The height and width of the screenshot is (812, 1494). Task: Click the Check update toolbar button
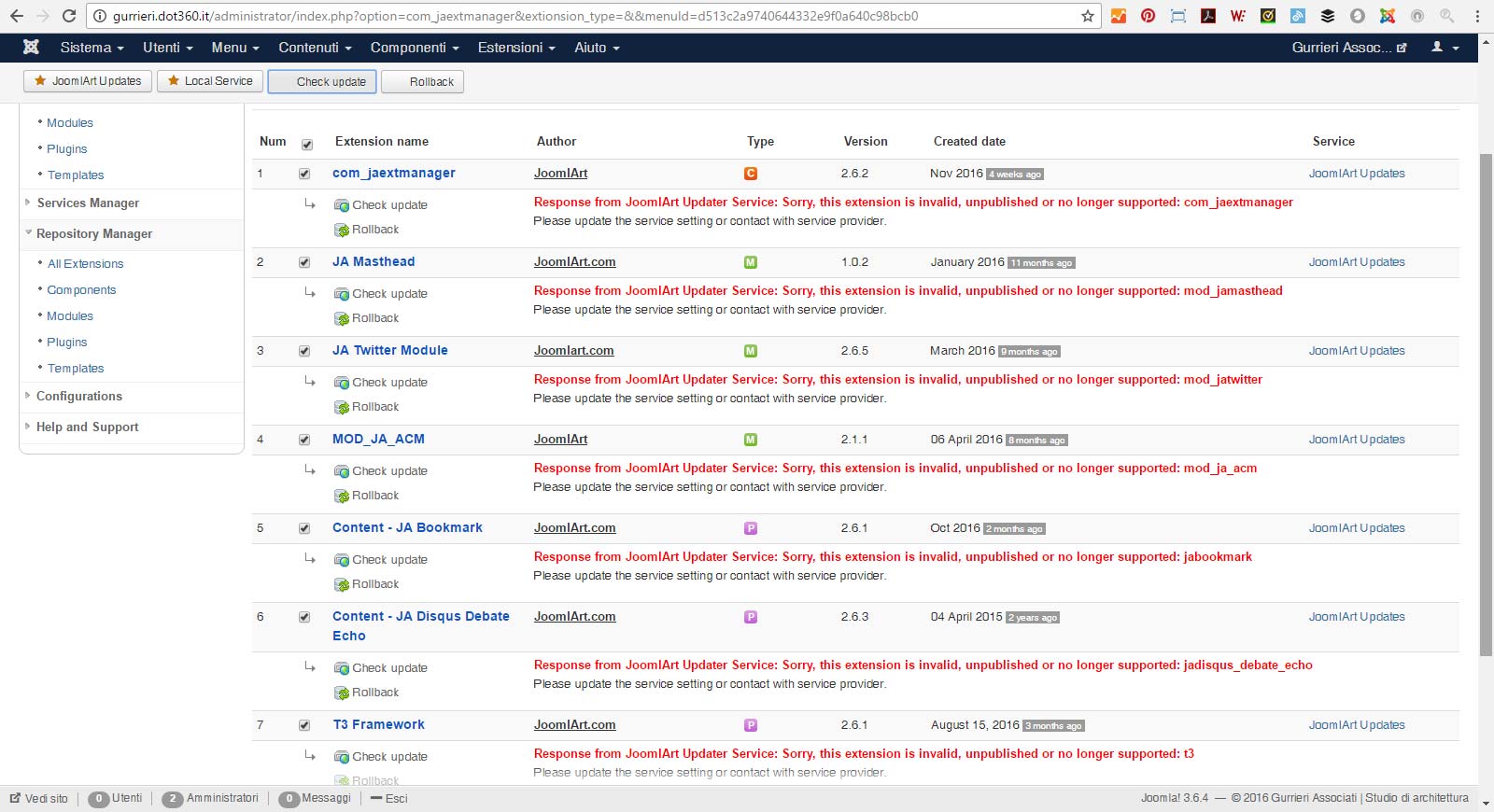click(x=322, y=82)
